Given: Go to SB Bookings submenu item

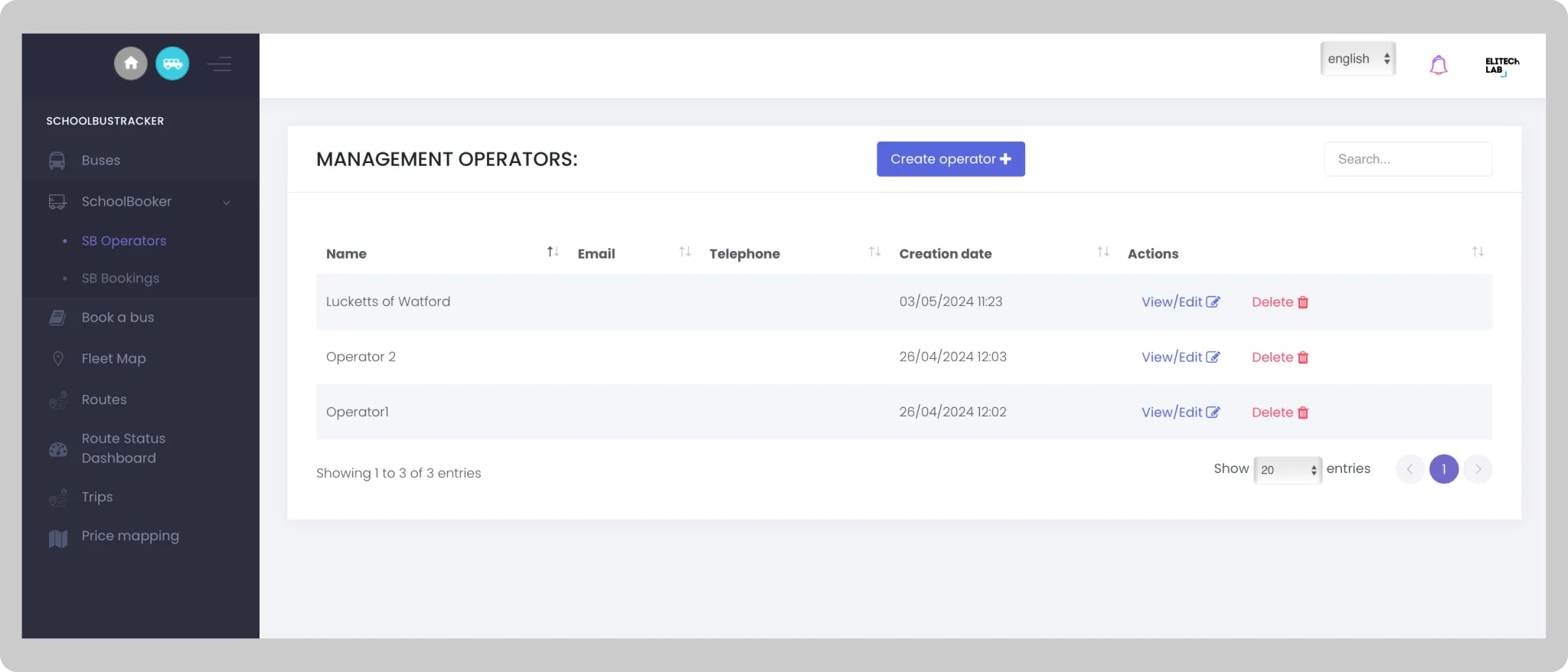Looking at the screenshot, I should [x=120, y=278].
